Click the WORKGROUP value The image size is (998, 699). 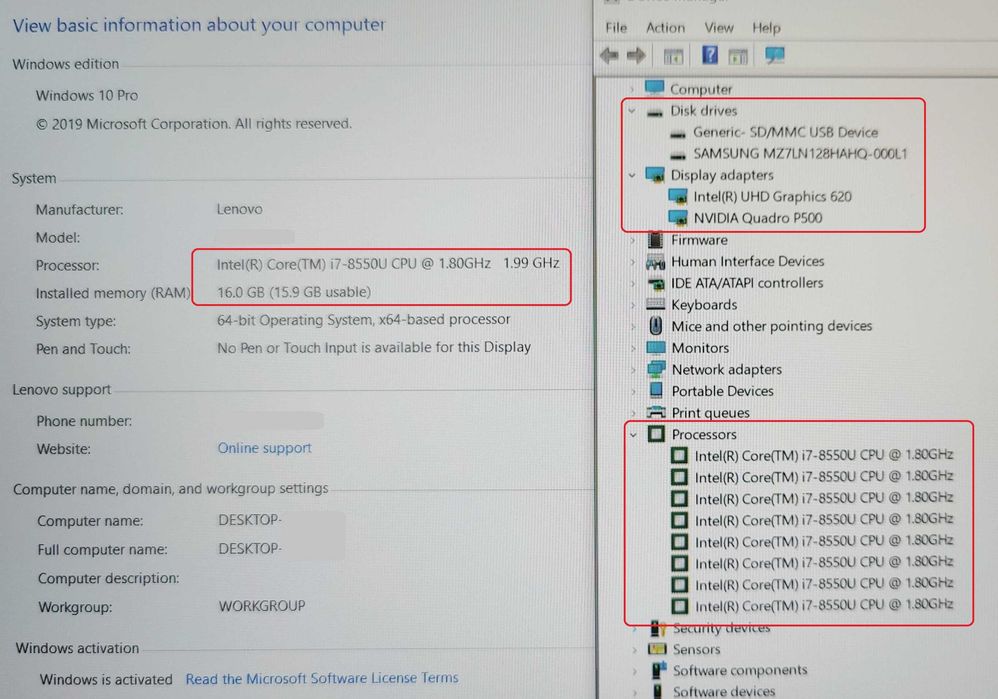pos(262,606)
